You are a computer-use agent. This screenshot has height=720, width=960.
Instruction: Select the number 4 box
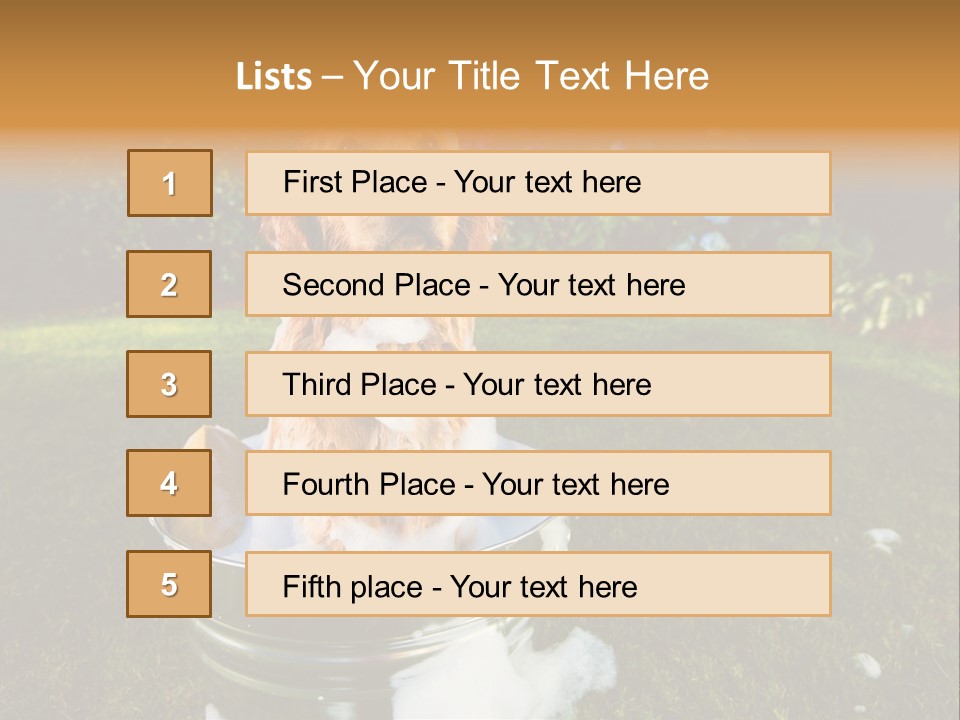tap(169, 483)
